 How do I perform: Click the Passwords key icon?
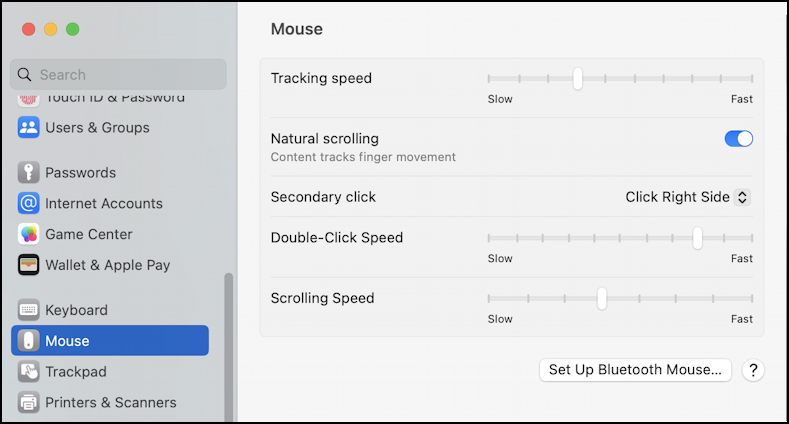coord(28,172)
